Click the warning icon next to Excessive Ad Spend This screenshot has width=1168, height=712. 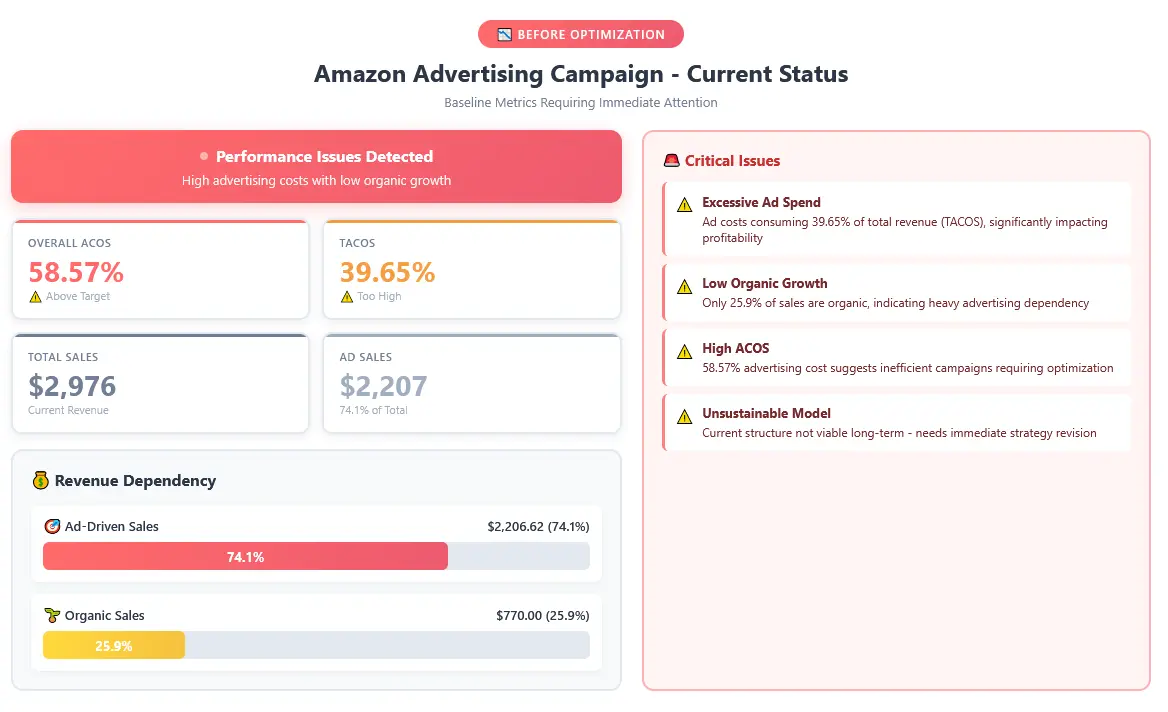pos(684,204)
